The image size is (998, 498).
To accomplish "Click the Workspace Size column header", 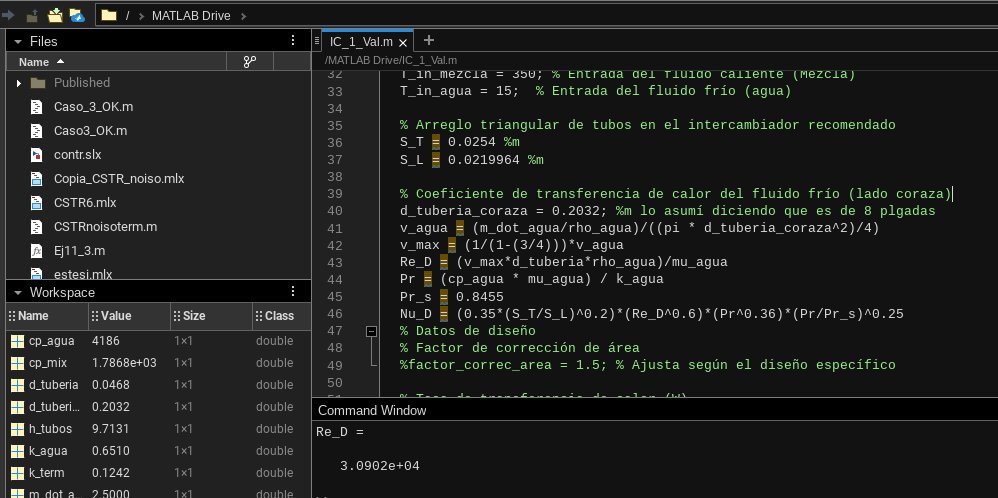I will click(211, 316).
